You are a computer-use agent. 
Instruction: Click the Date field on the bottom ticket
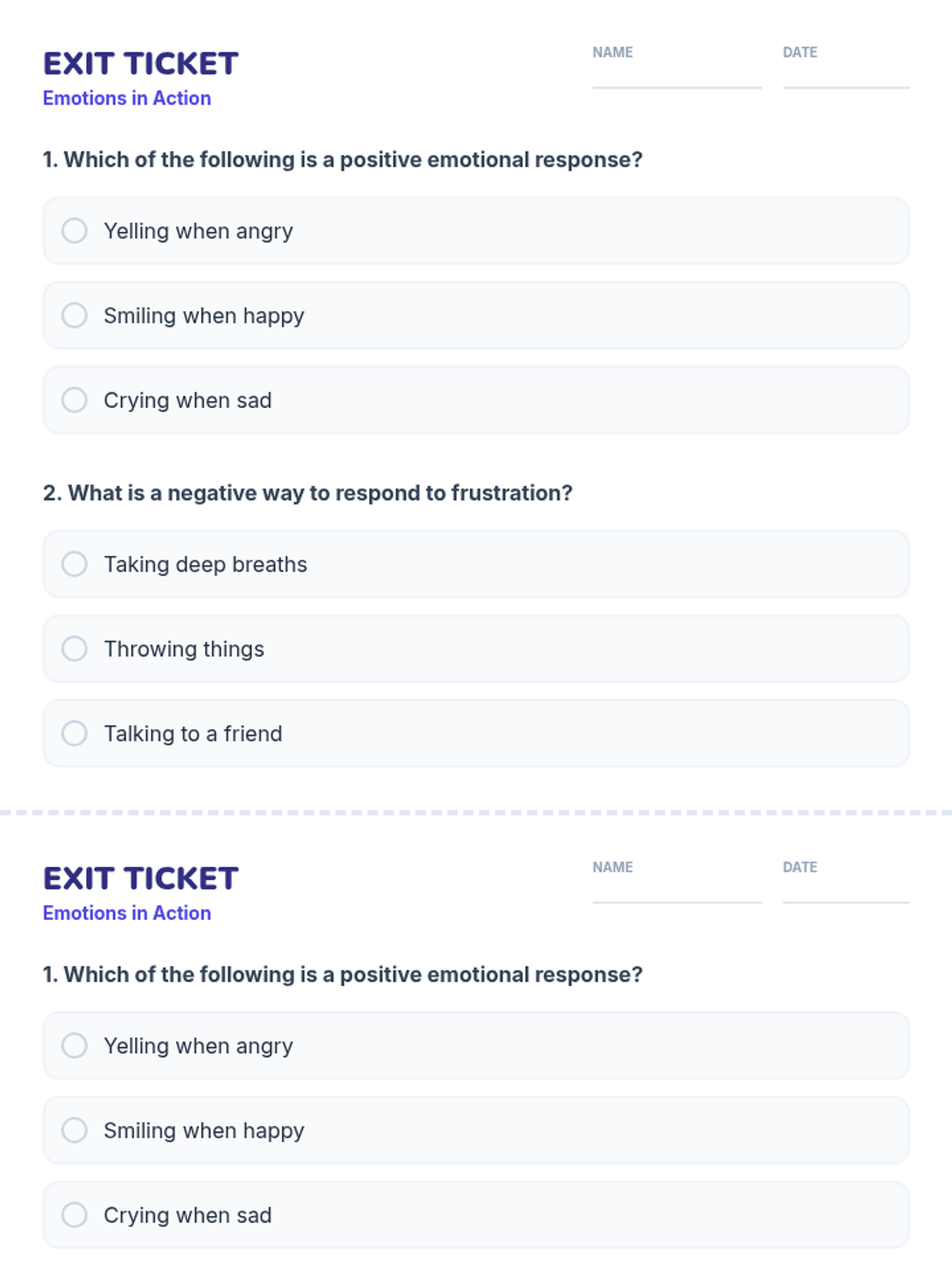click(846, 889)
